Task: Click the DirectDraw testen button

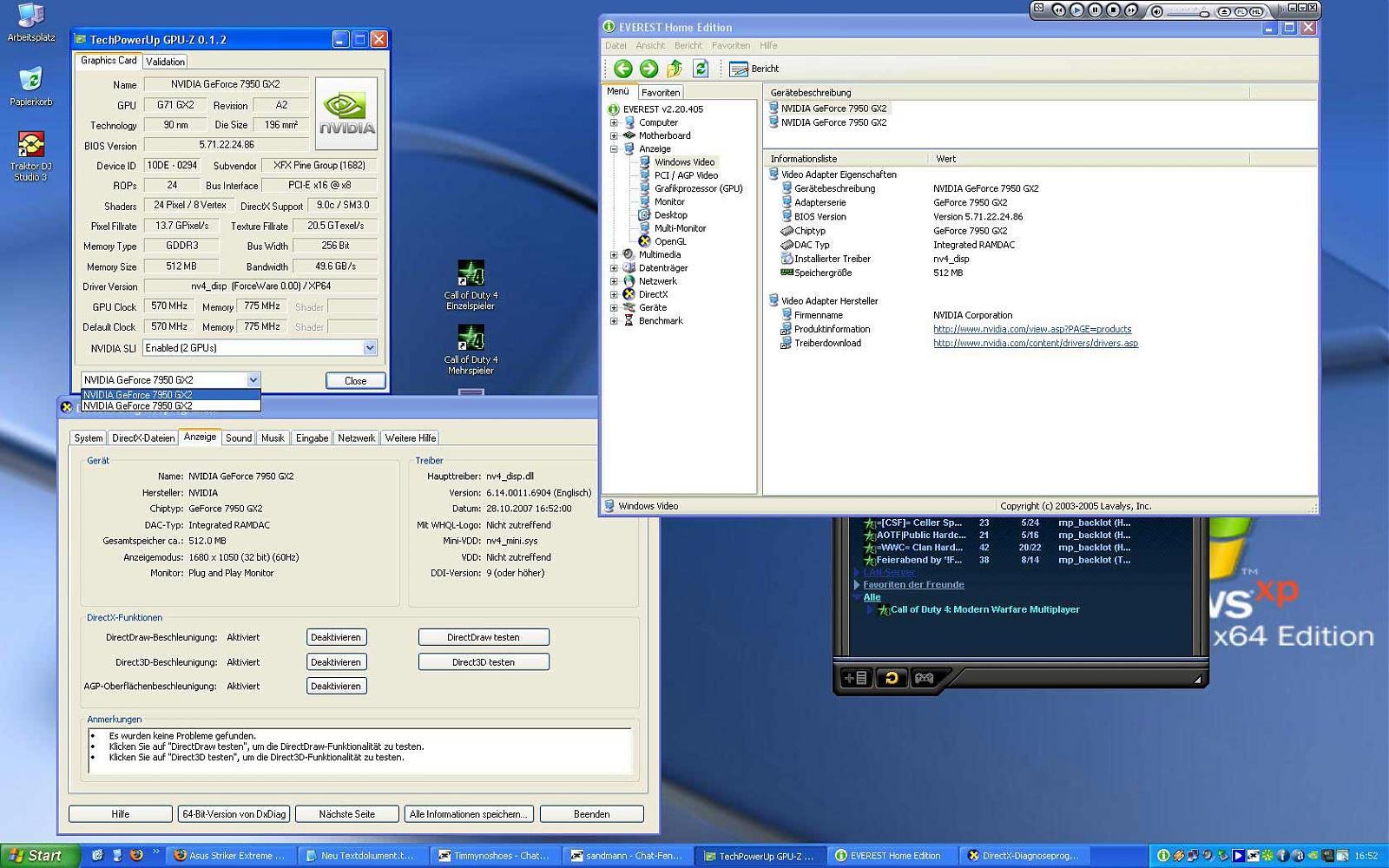Action: 484,637
